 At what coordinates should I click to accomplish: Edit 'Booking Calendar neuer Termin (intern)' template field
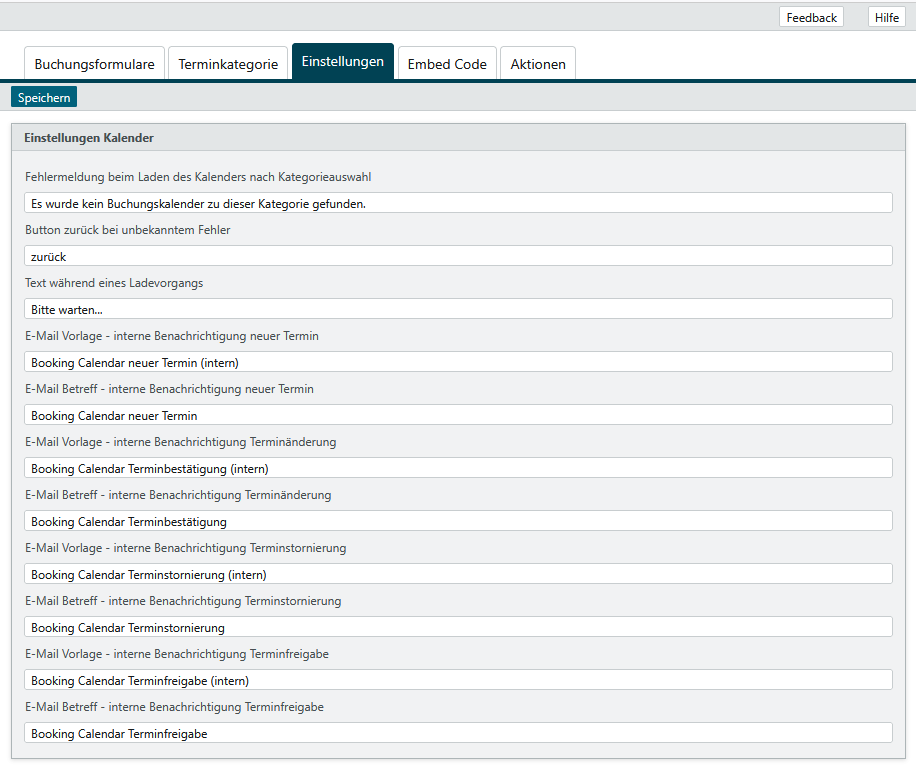458,362
